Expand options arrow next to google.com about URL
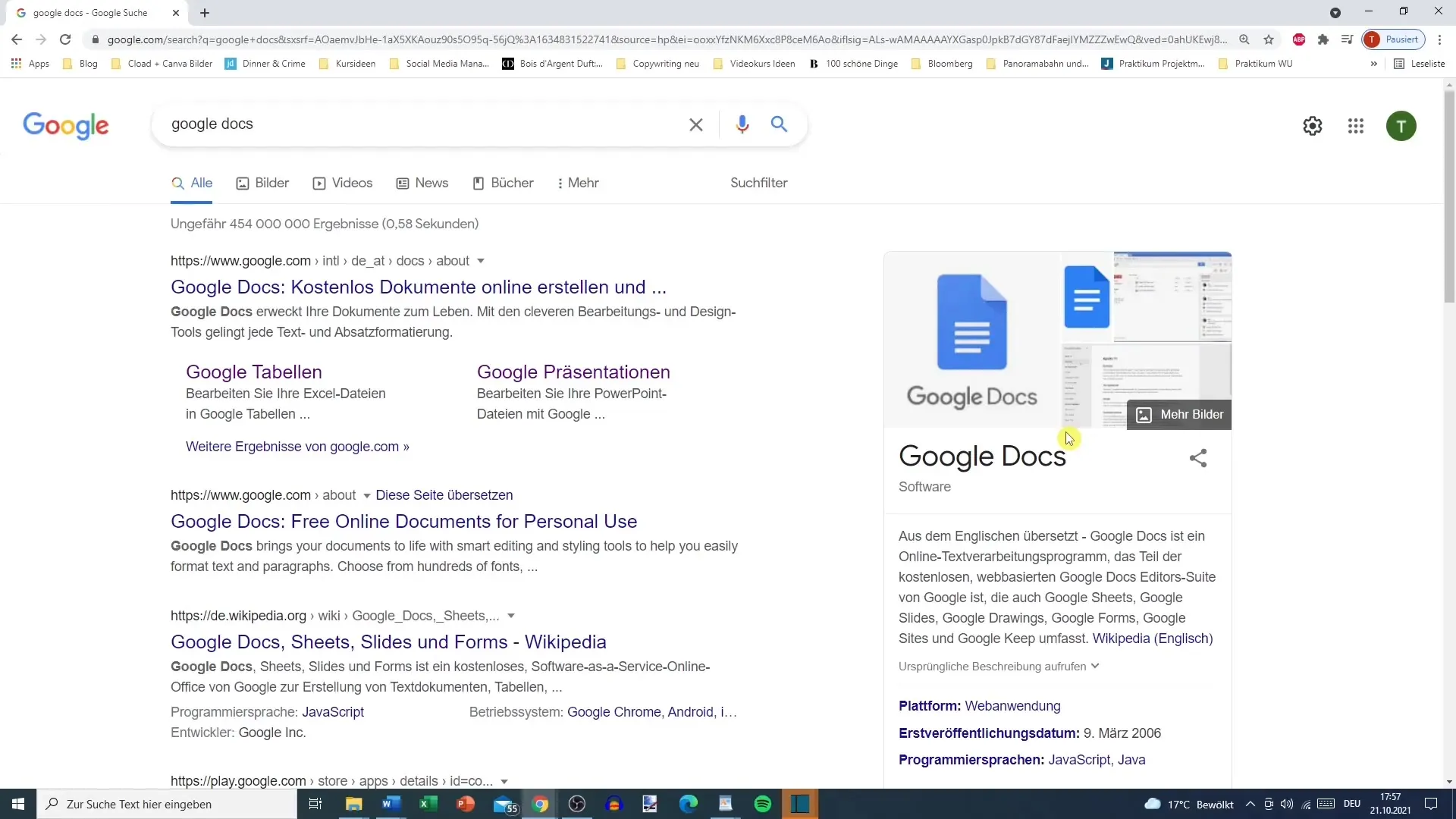 click(366, 496)
